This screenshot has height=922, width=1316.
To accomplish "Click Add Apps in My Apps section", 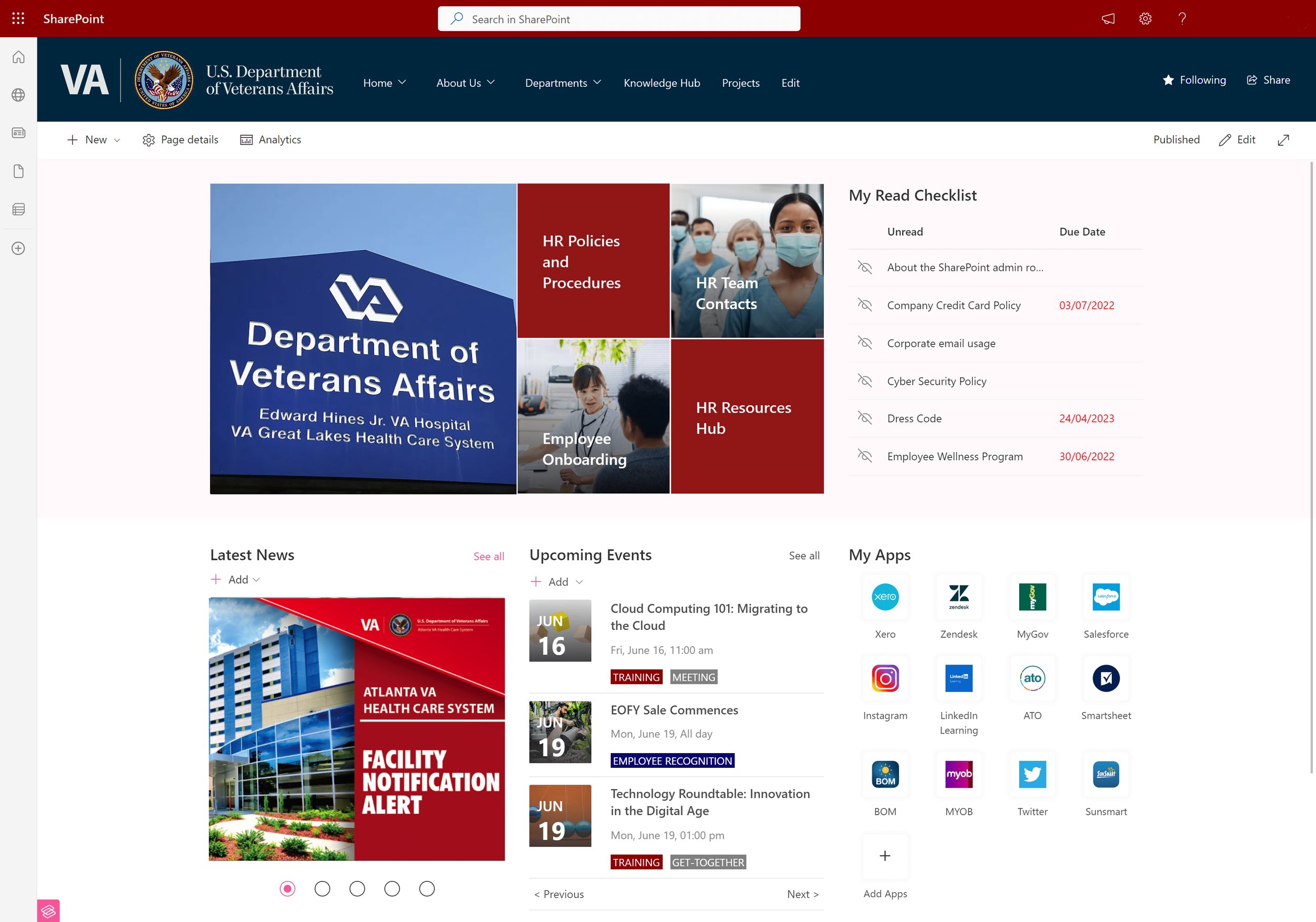I will [x=884, y=856].
